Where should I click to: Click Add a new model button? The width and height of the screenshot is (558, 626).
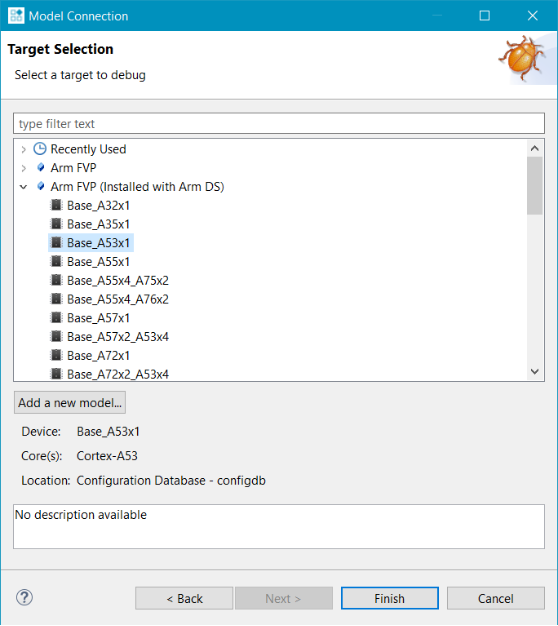[x=70, y=402]
